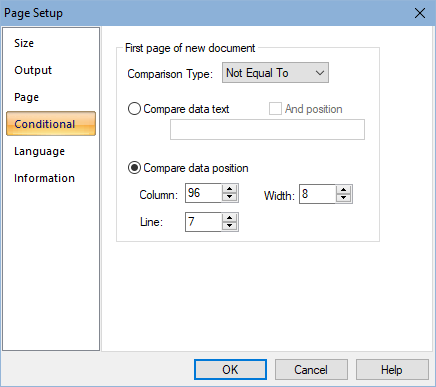This screenshot has height=387, width=436.
Task: Click the Width value field
Action: click(x=317, y=194)
